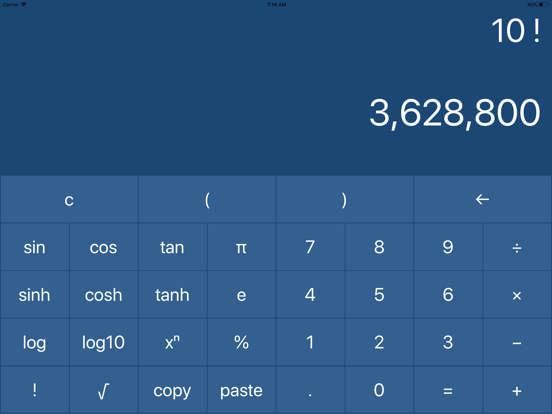
Task: Tap the paste key
Action: pos(242,390)
